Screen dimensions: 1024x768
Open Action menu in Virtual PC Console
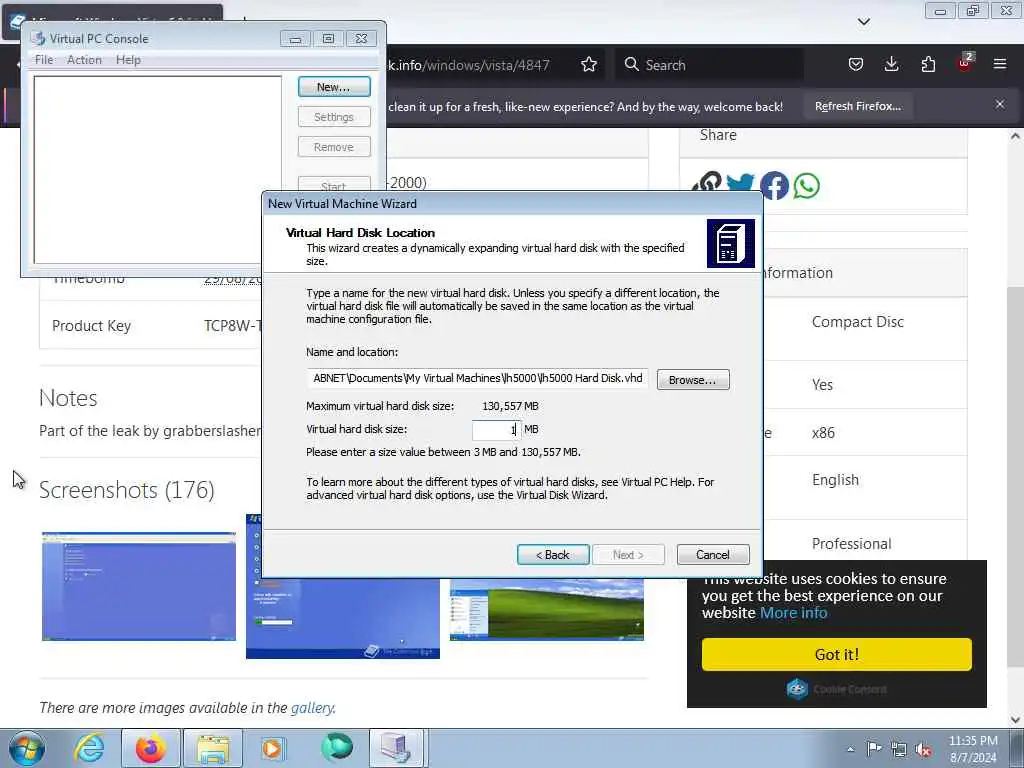84,59
